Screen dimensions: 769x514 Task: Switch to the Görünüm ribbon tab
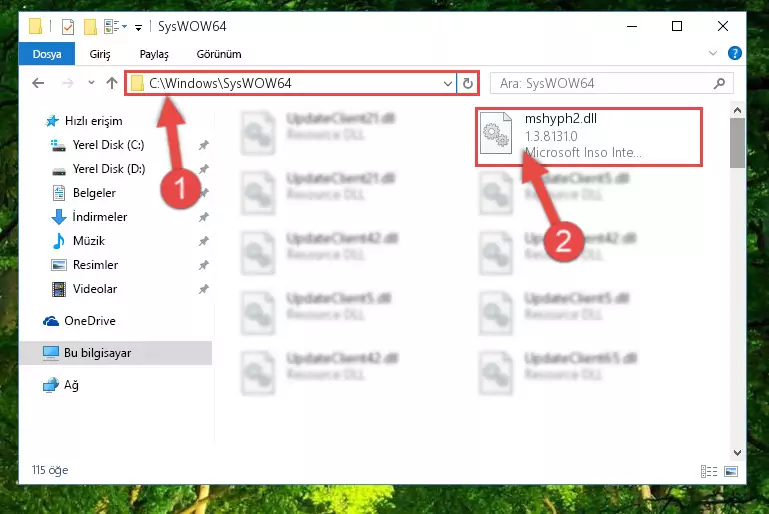coord(219,54)
